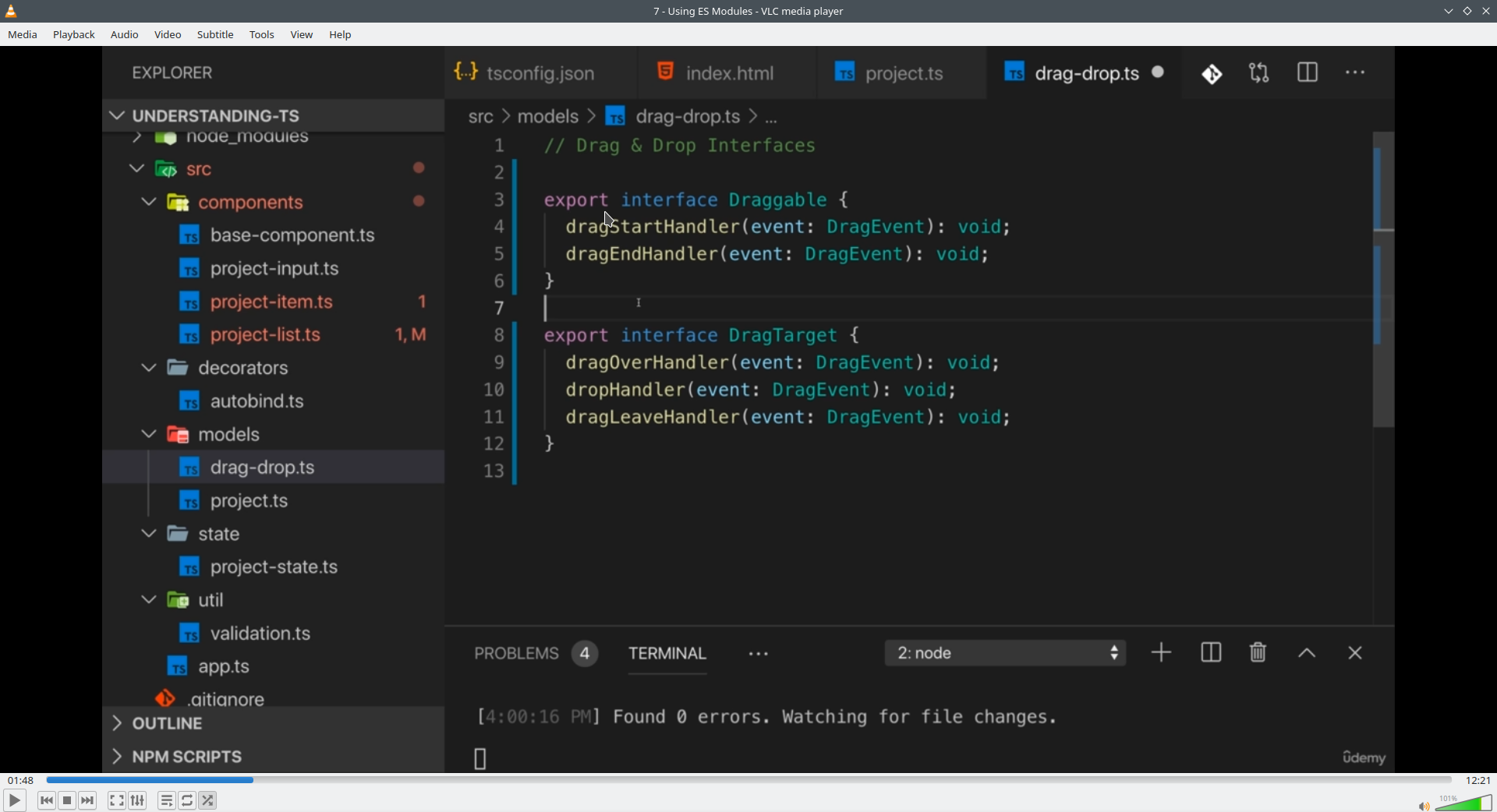The height and width of the screenshot is (812, 1497).
Task: Kill terminal with trash icon
Action: click(1258, 652)
